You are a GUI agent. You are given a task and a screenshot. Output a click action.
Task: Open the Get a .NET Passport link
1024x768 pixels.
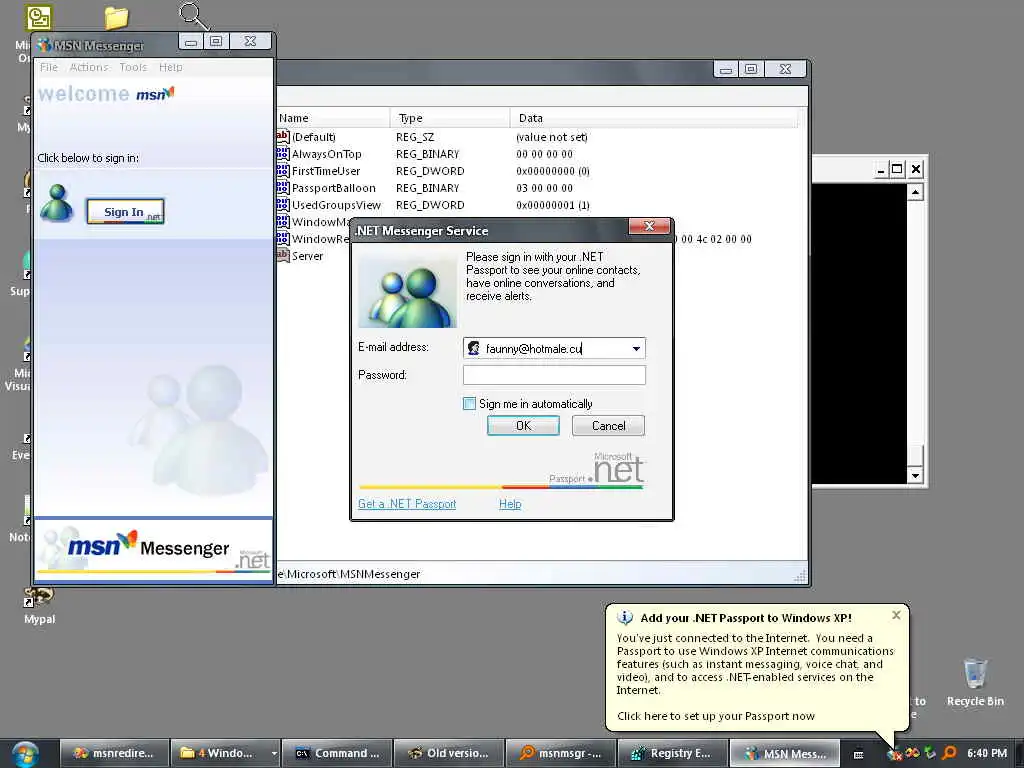(407, 504)
